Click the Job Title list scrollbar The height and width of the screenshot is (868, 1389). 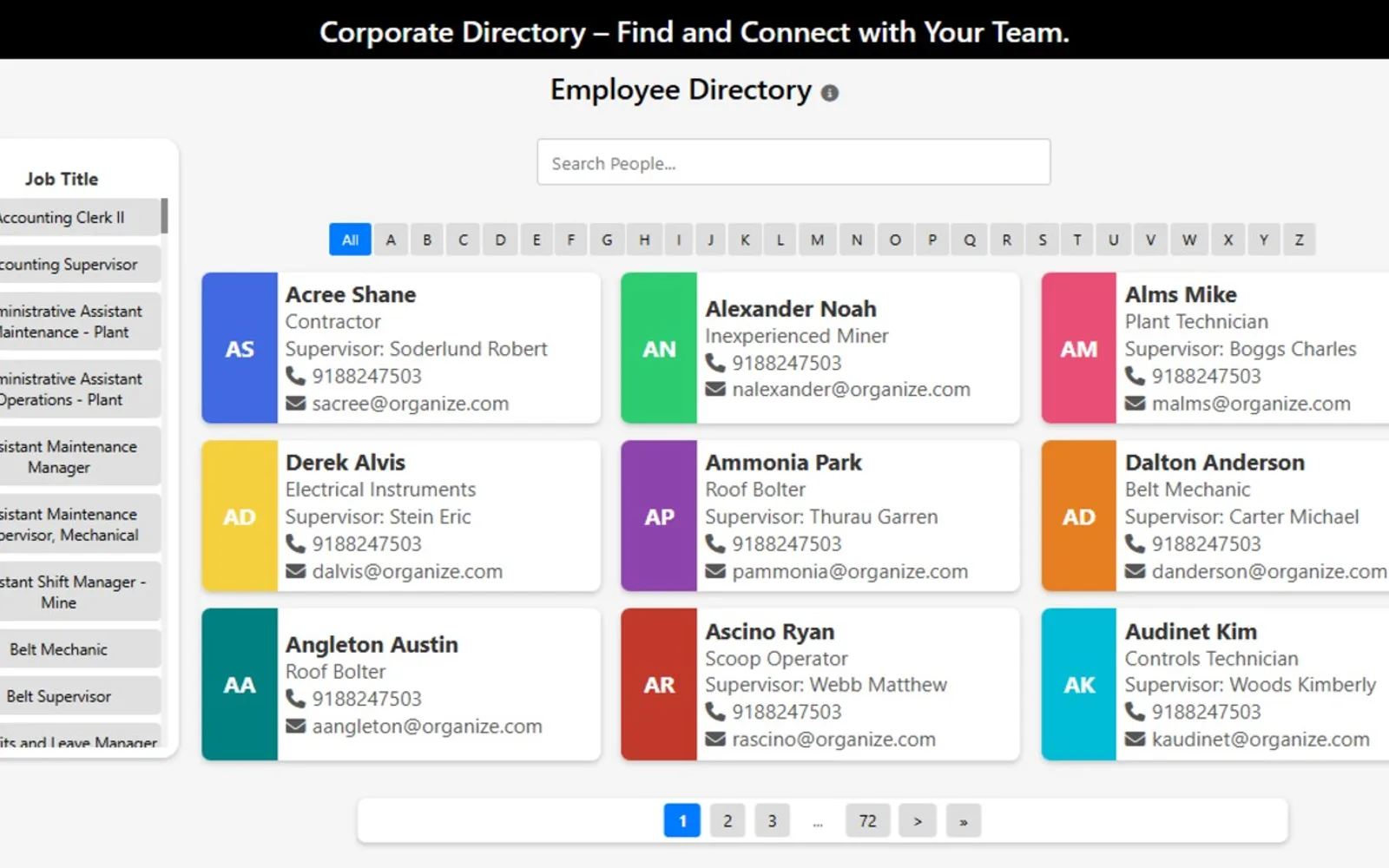pos(164,216)
